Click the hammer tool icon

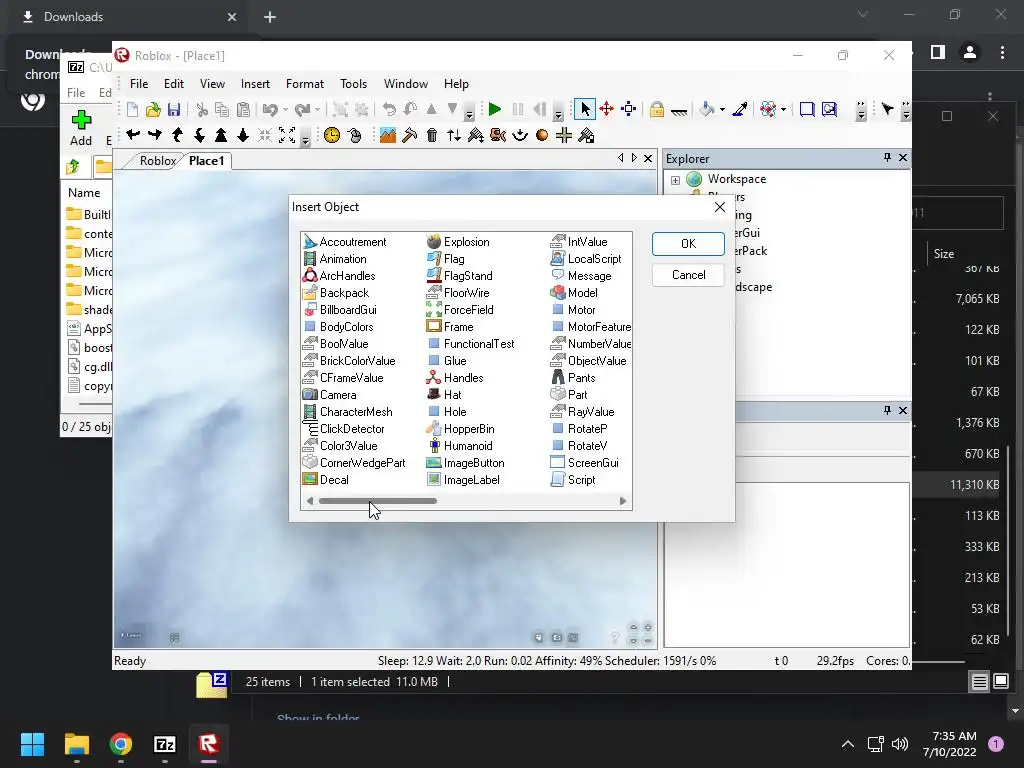click(409, 135)
